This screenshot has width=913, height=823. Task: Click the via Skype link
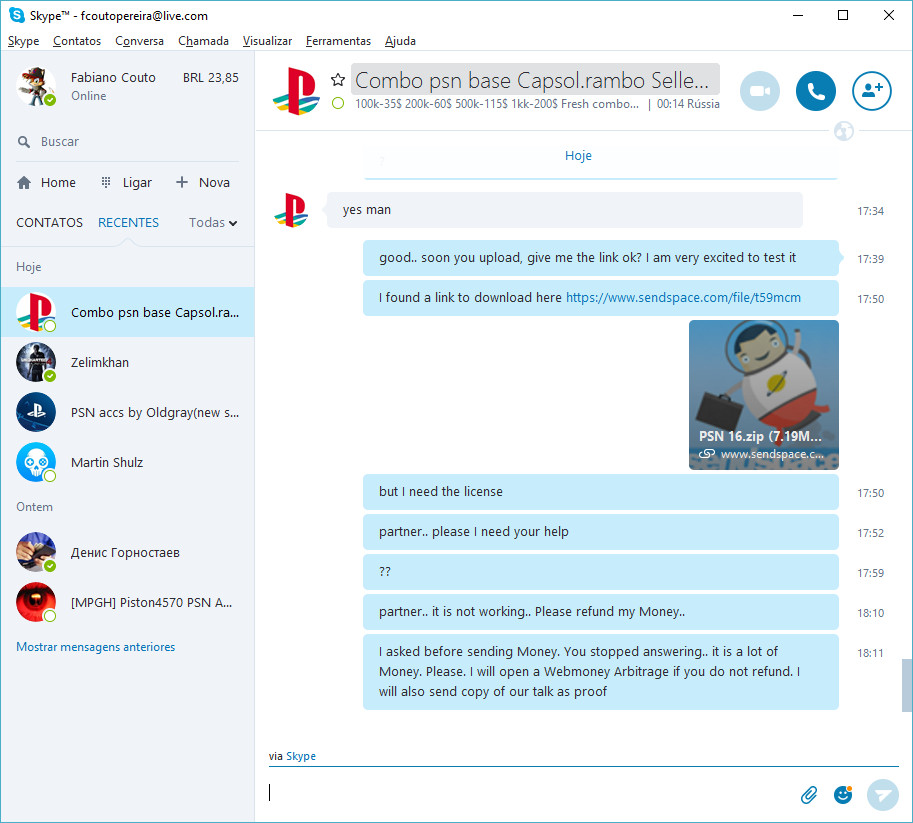pos(300,756)
